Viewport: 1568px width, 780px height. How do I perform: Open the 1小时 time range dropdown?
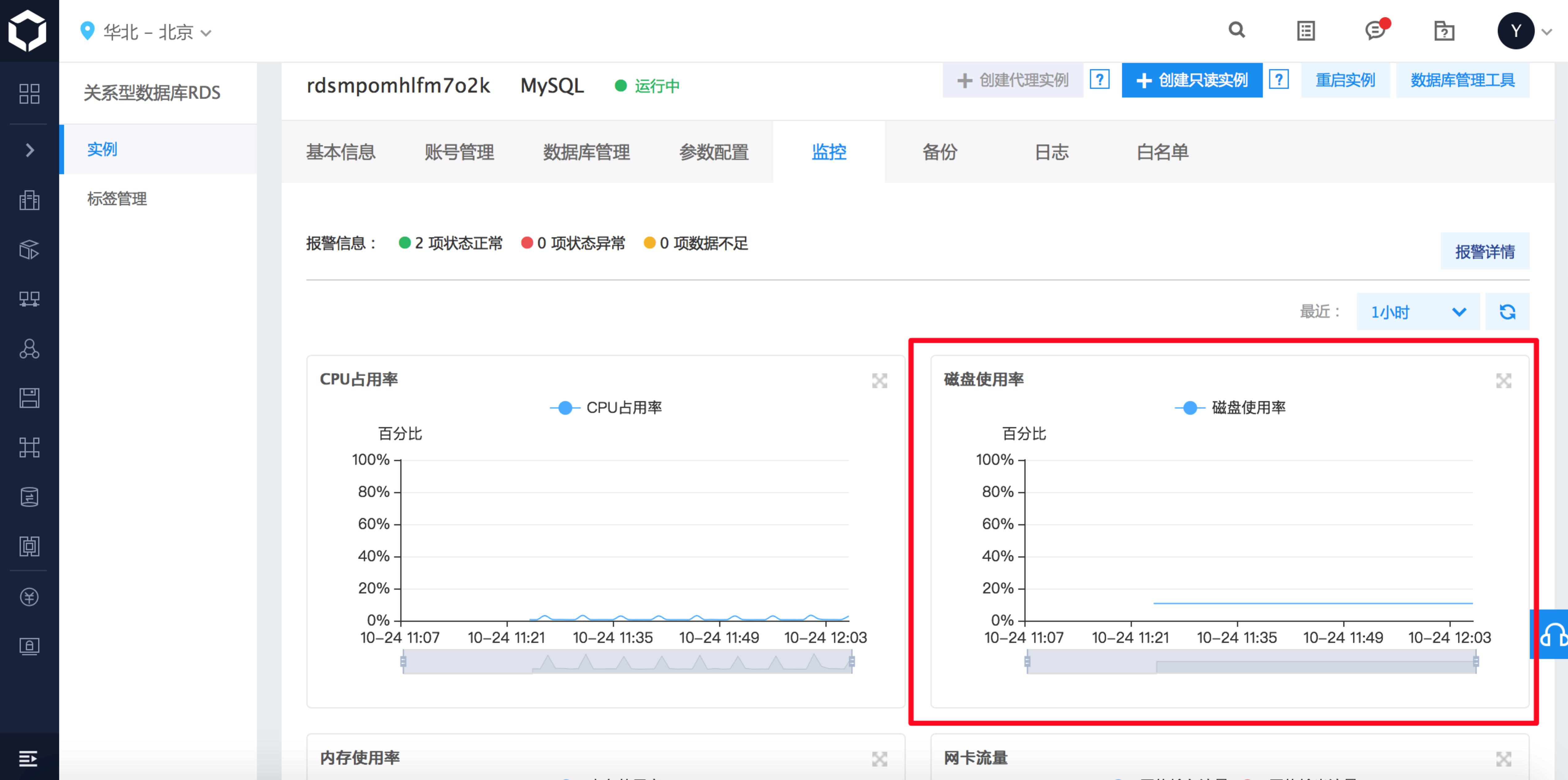coord(1418,312)
